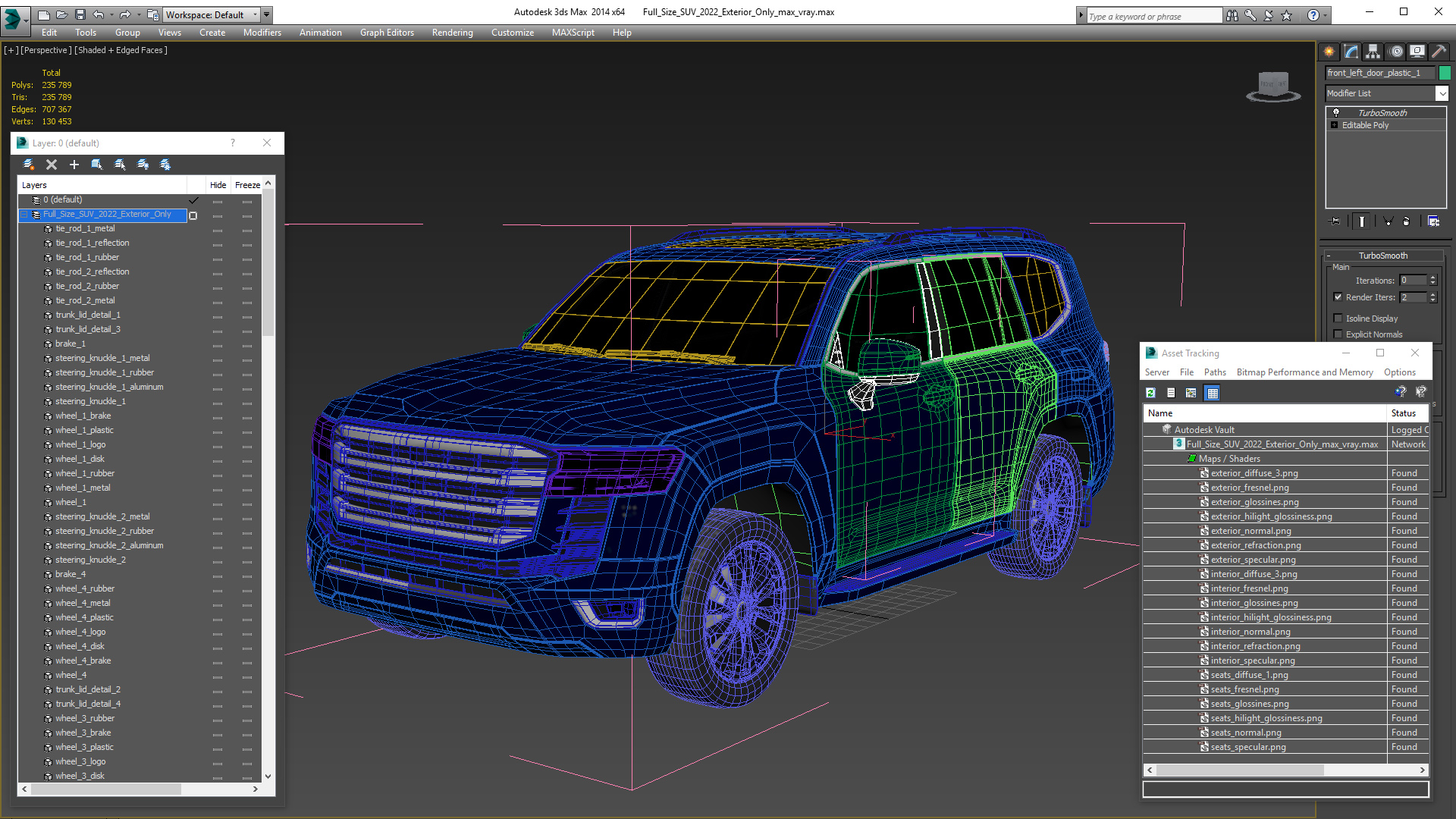Open the Utilities hammer panel tab
This screenshot has width=1456, height=819.
coord(1439,52)
